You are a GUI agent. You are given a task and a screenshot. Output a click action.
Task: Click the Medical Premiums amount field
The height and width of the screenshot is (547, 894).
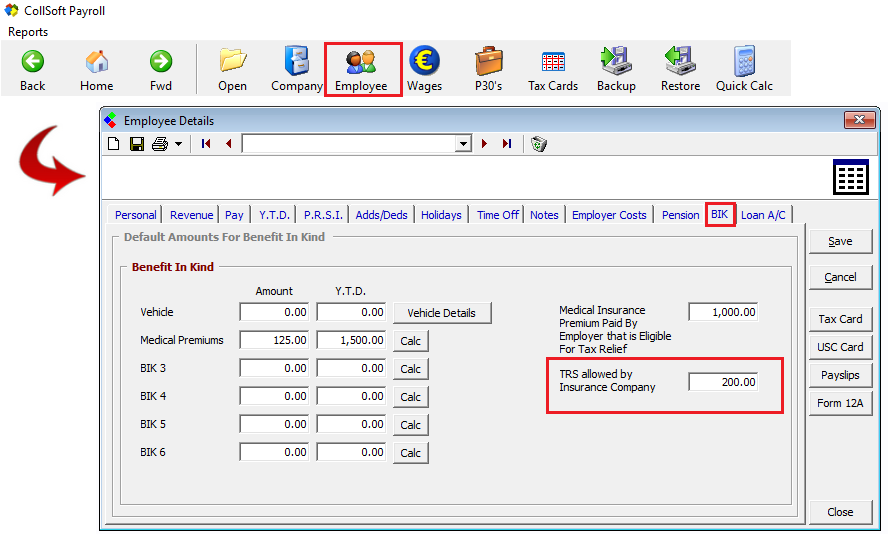click(275, 340)
